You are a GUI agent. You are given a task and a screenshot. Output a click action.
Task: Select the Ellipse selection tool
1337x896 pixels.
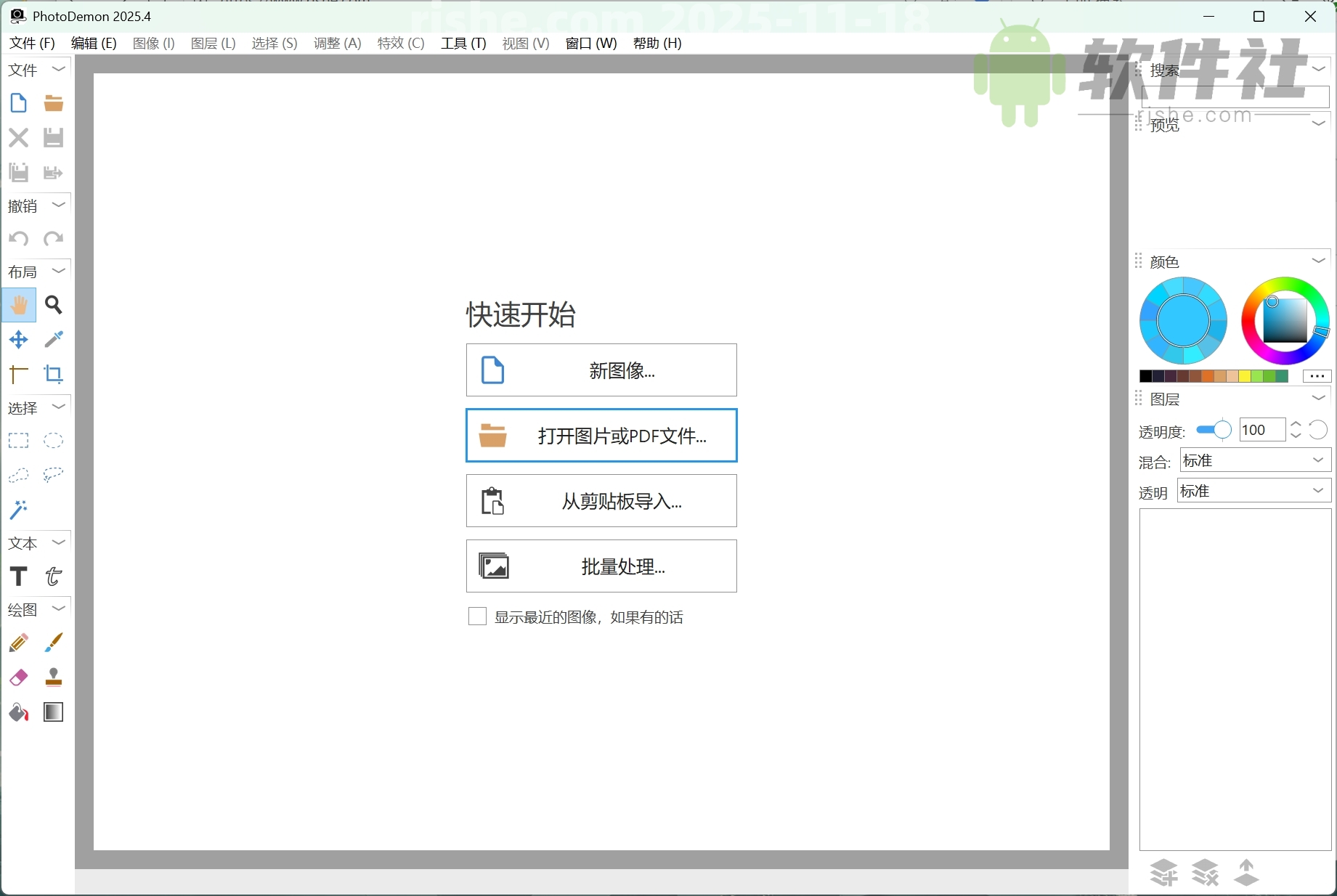click(x=54, y=441)
